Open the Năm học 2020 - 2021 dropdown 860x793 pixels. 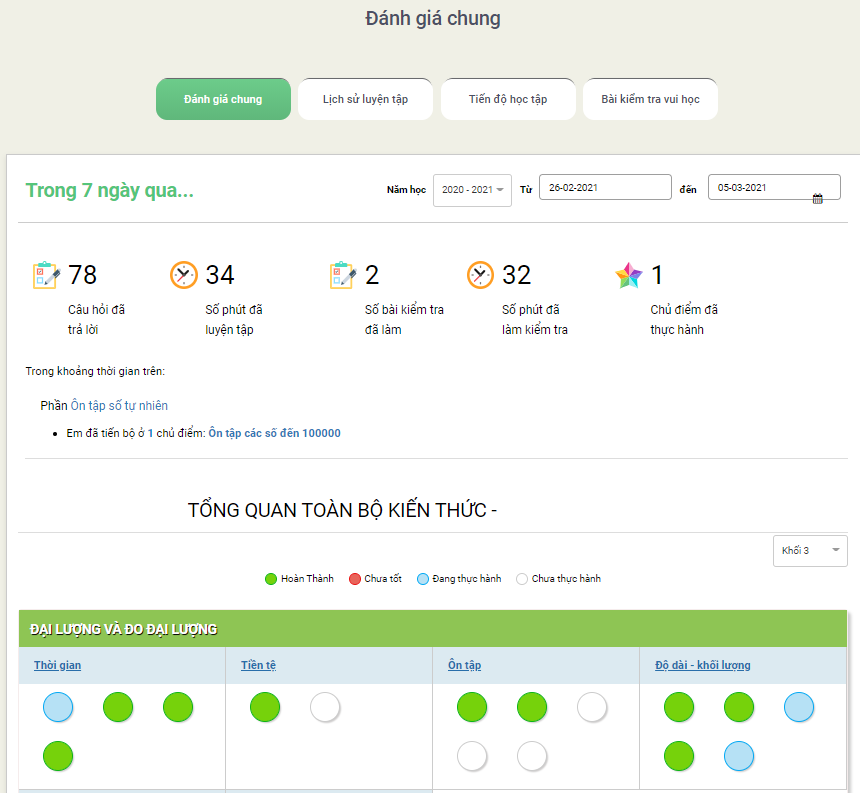tap(472, 190)
